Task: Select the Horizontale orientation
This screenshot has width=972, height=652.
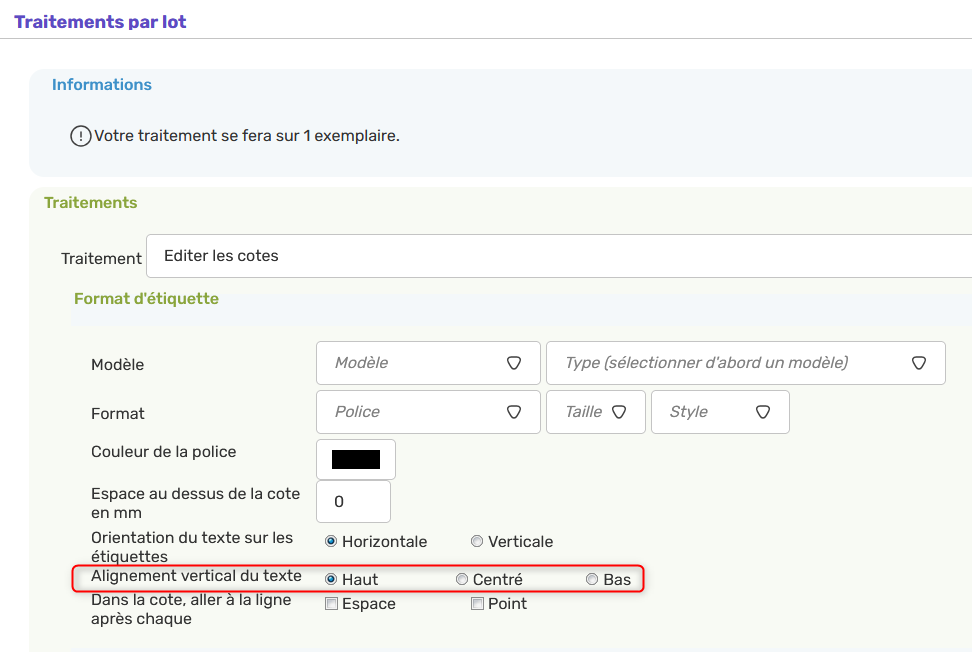Action: [330, 541]
